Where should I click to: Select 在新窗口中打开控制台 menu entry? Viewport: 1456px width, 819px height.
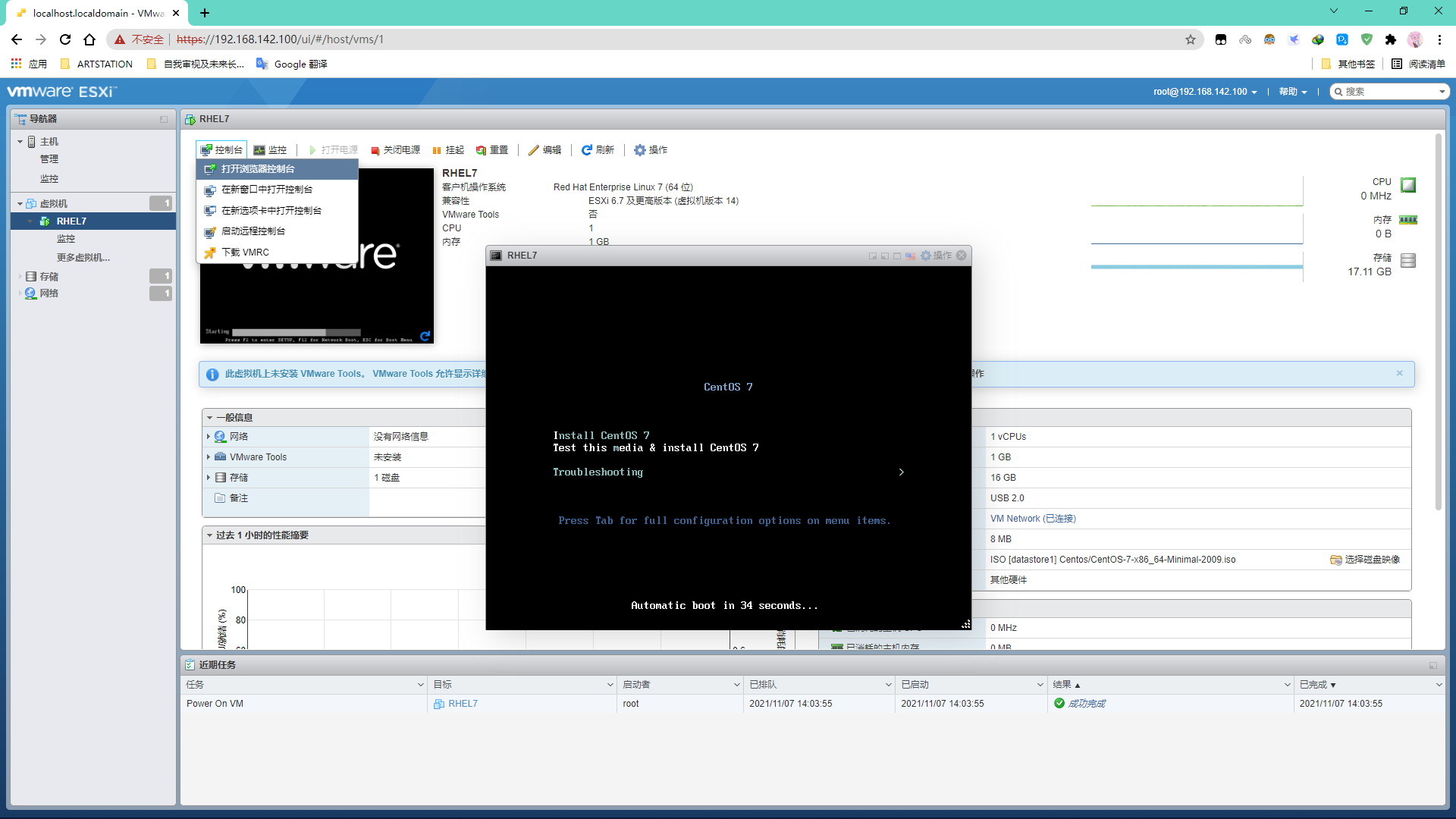coord(266,190)
